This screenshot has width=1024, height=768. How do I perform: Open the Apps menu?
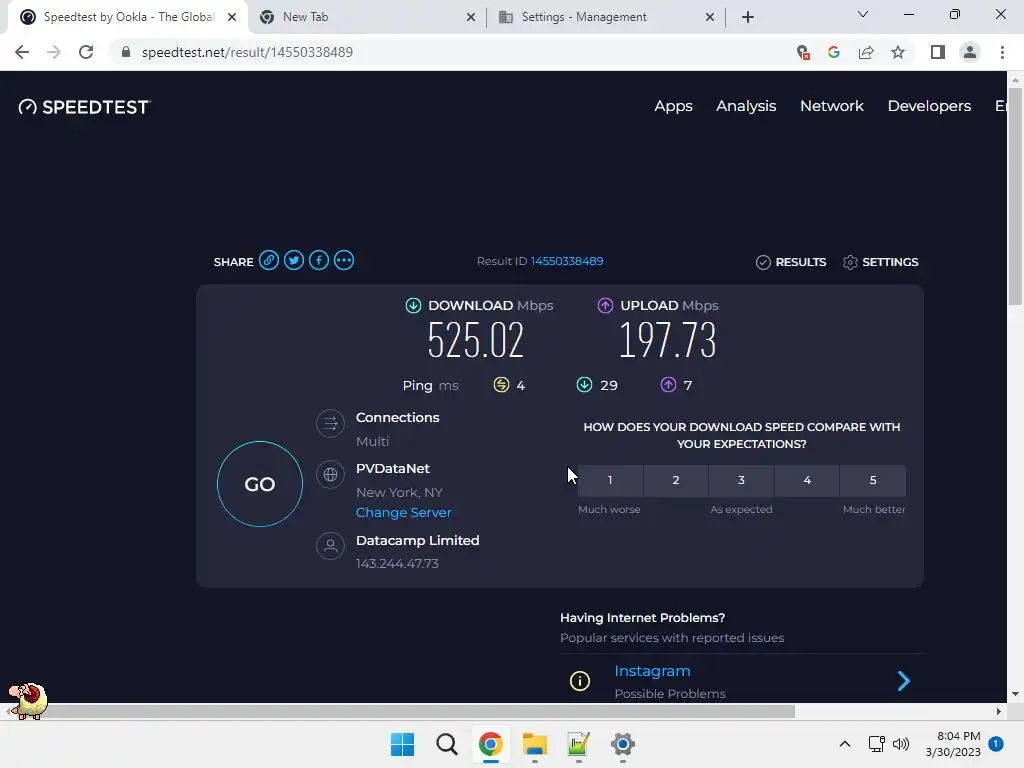point(673,106)
